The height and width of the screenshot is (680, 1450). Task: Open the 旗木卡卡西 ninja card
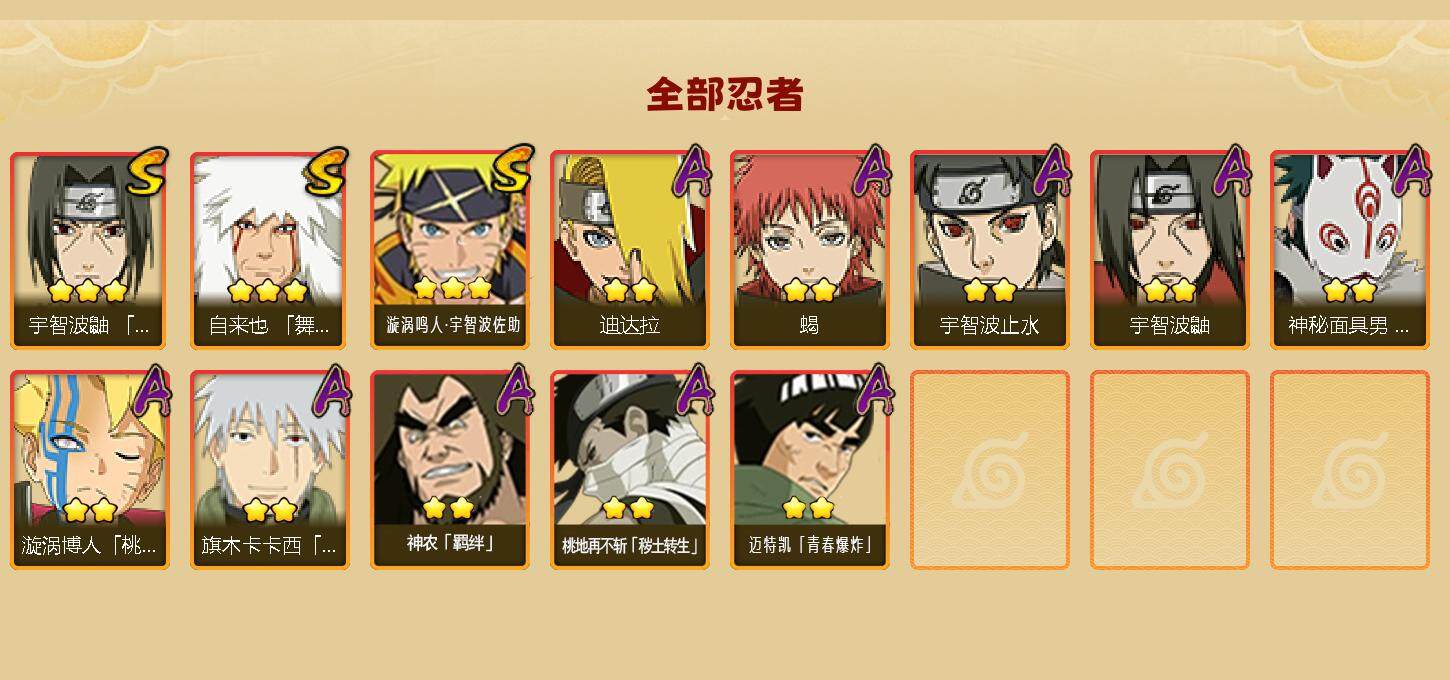[x=269, y=470]
